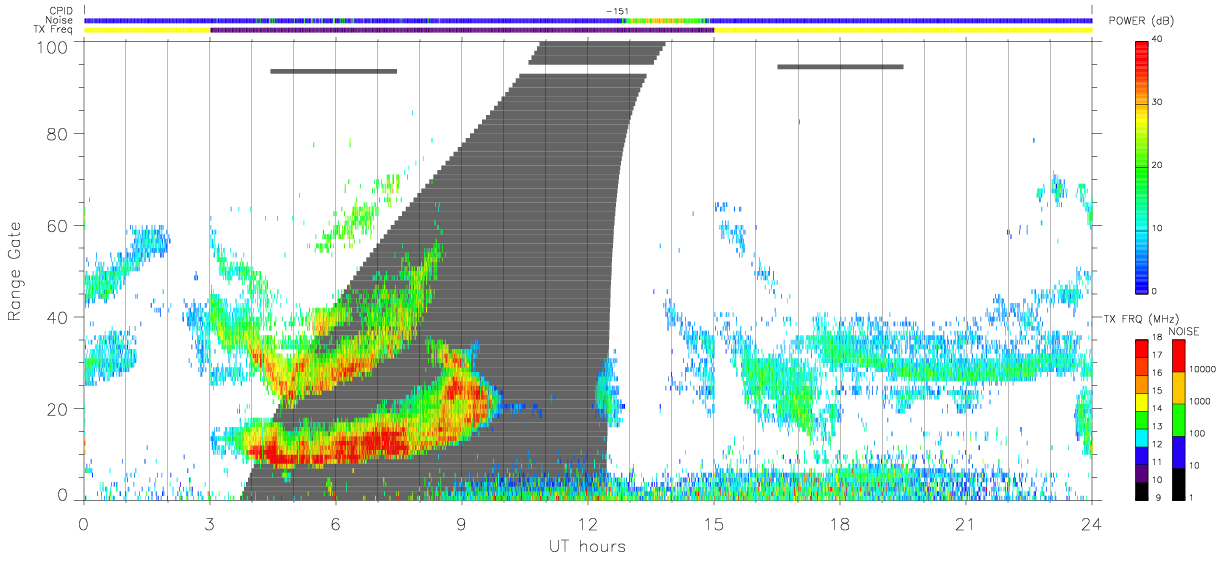Image resolution: width=1228 pixels, height=567 pixels.
Task: Click the gray horizontal bar above hours 4-7
Action: 333,71
